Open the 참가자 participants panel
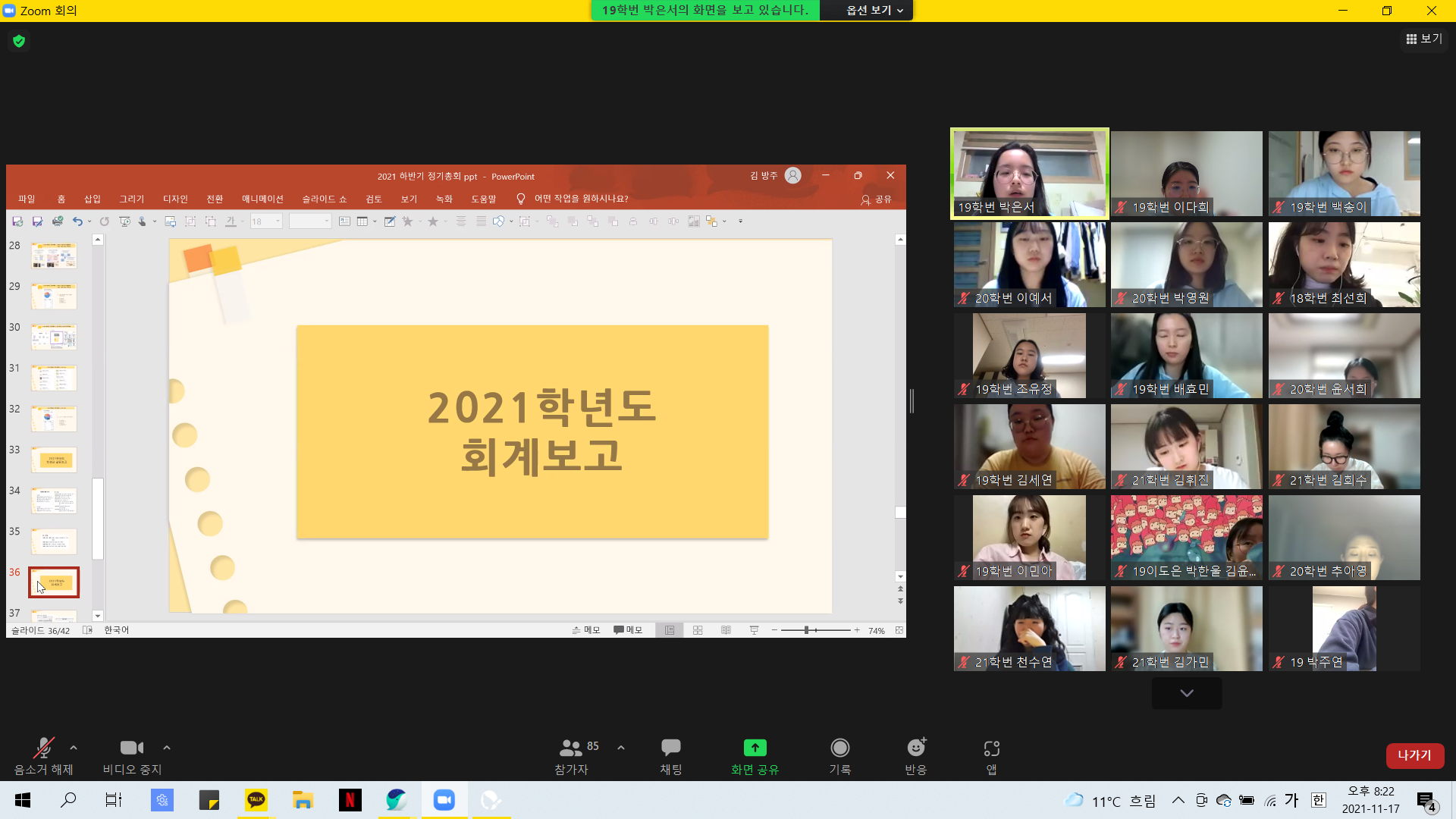Screen dimensions: 1456x819 tap(571, 756)
